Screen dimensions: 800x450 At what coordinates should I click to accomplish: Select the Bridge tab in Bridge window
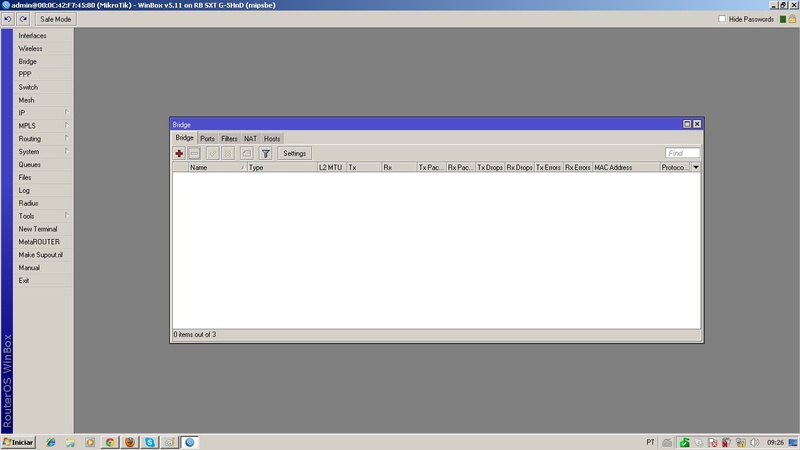pos(185,138)
